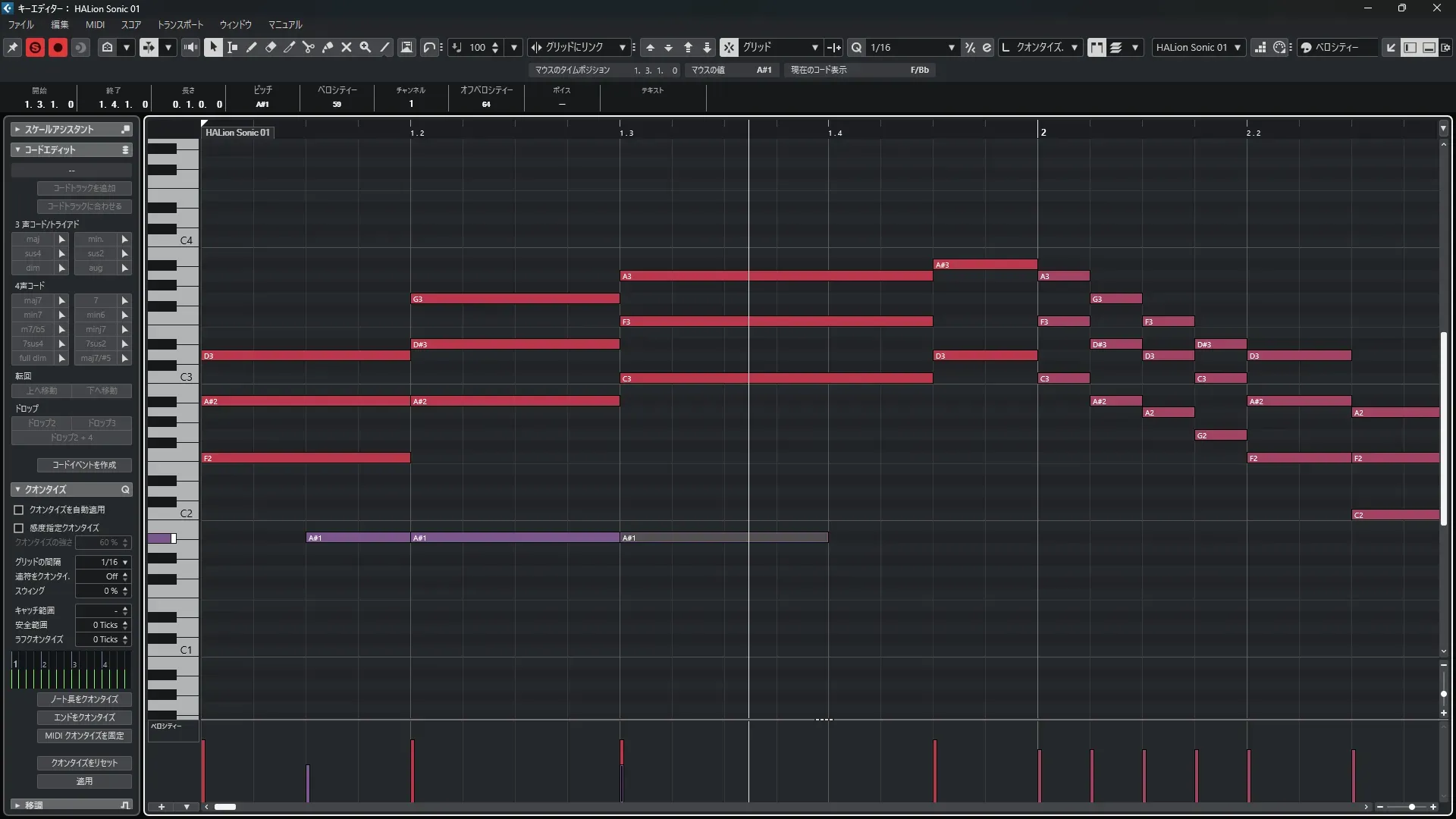Enable 感度指定クオンタイズ checkbox
The height and width of the screenshot is (819, 1456).
click(x=19, y=528)
